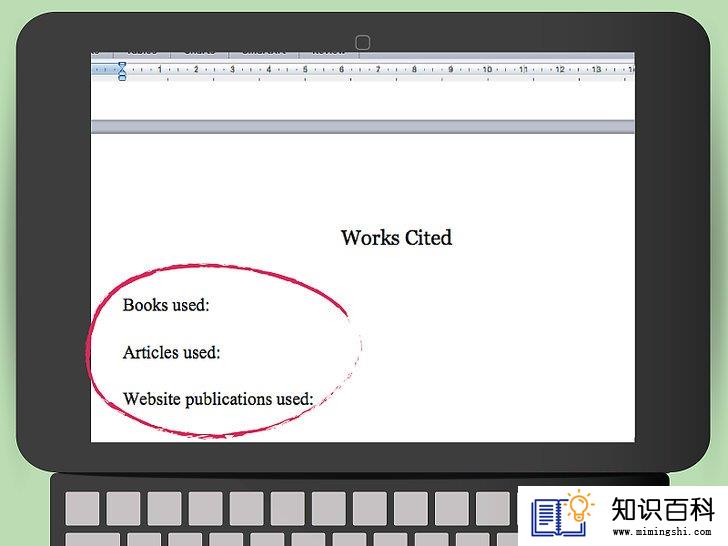Click the "Website publications used:" line
The height and width of the screenshot is (546, 728).
[218, 399]
